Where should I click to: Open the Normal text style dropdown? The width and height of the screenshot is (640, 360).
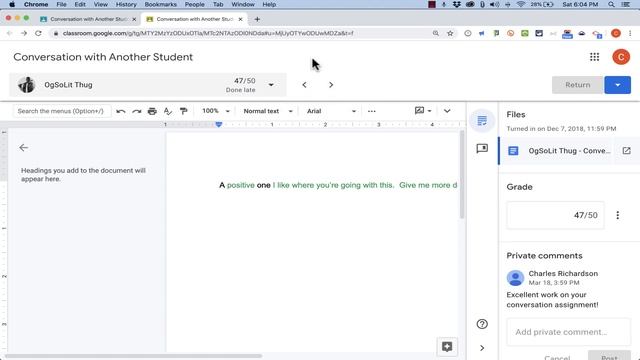pyautogui.click(x=268, y=111)
